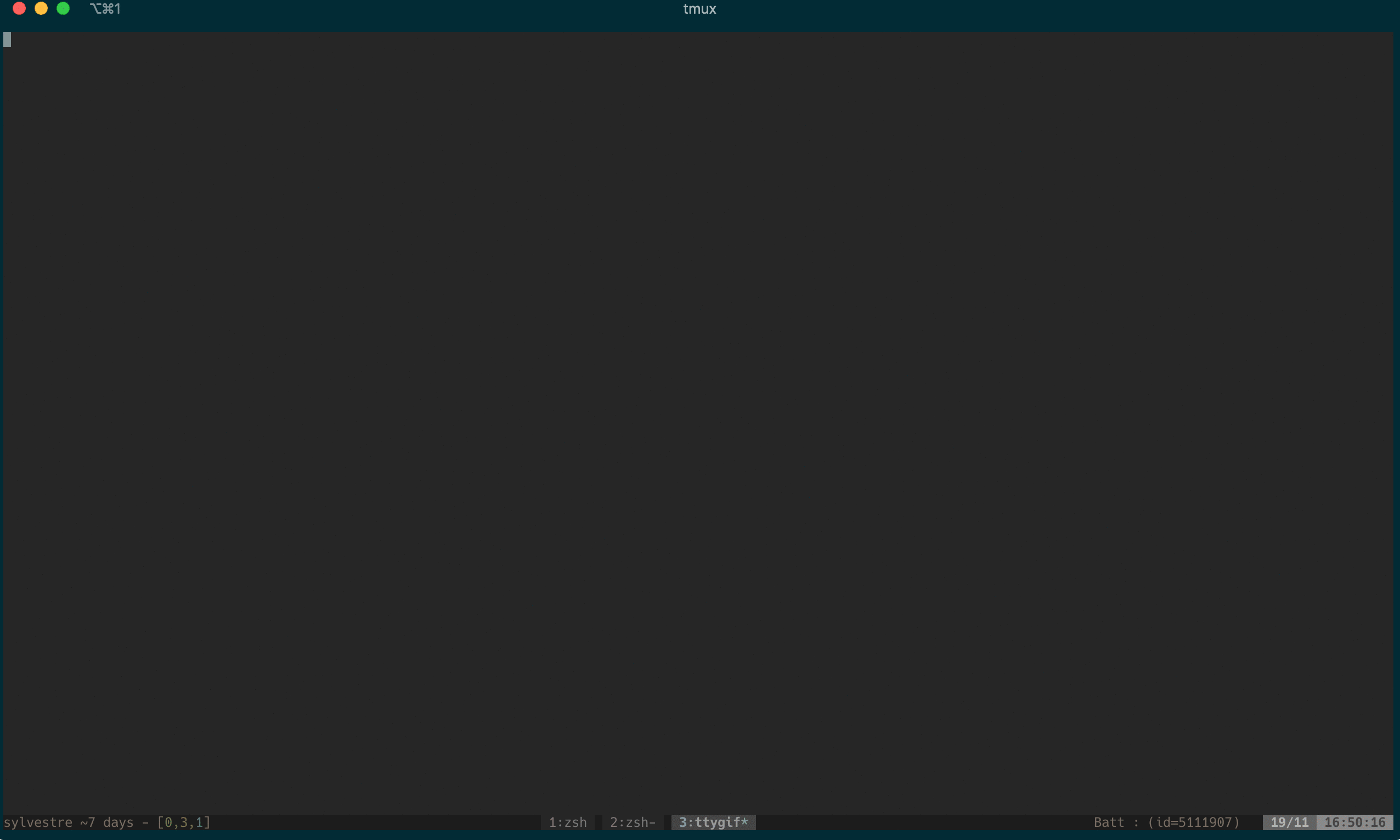This screenshot has width=1400, height=840.
Task: Switch to tmux window 2:zsh-
Action: coord(633,822)
